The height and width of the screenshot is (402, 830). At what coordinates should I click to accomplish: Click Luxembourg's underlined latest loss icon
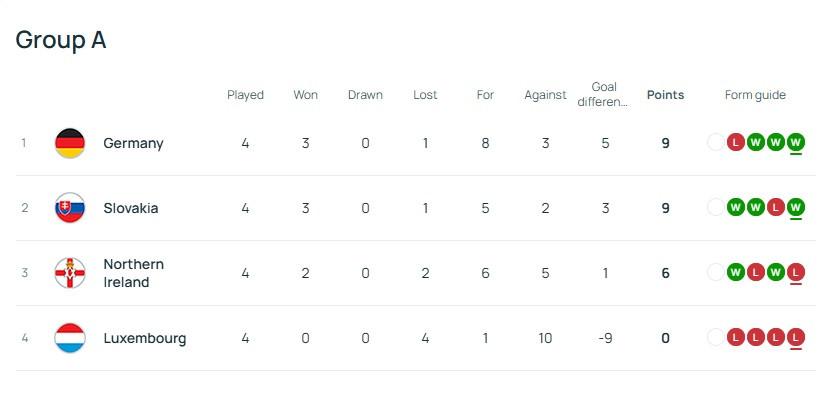pyautogui.click(x=796, y=337)
